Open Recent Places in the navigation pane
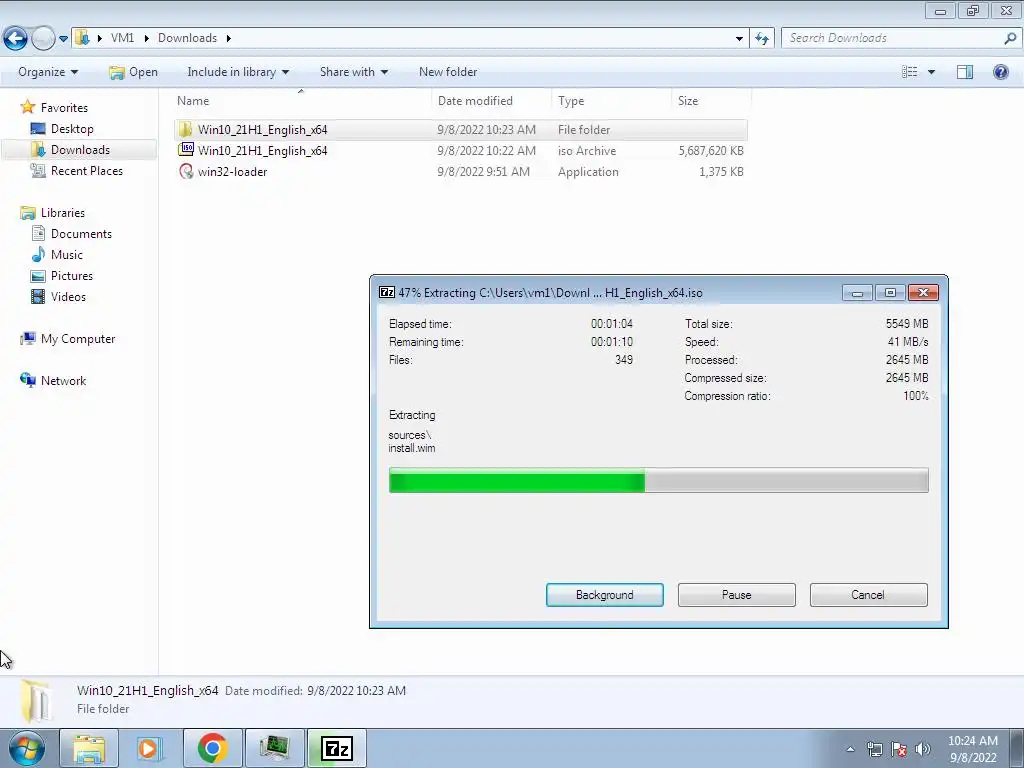 pos(86,170)
